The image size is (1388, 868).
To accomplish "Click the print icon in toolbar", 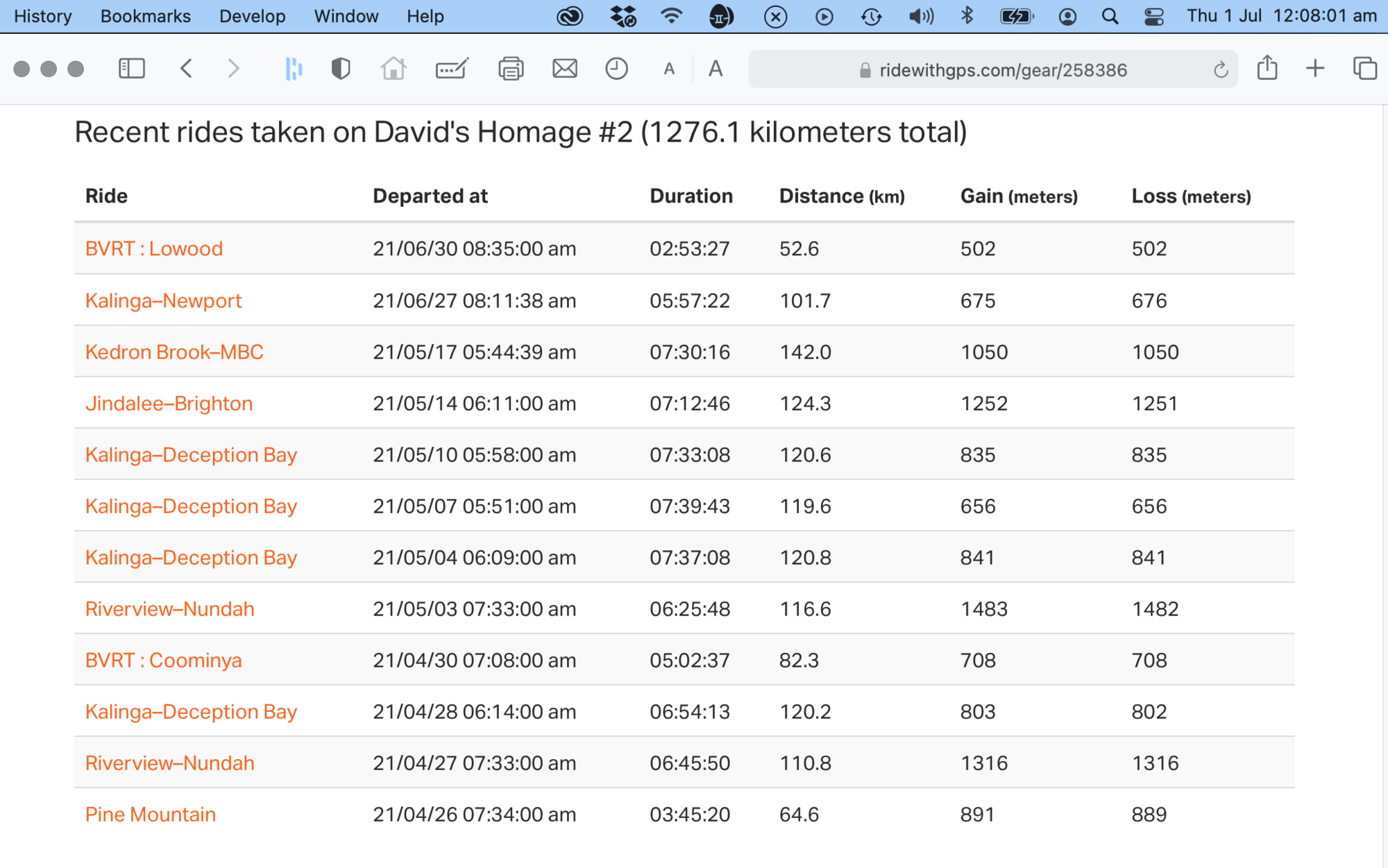I will click(x=511, y=69).
